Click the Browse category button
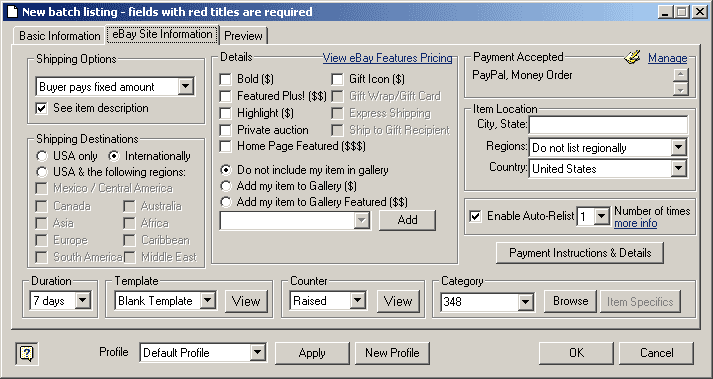 [570, 301]
